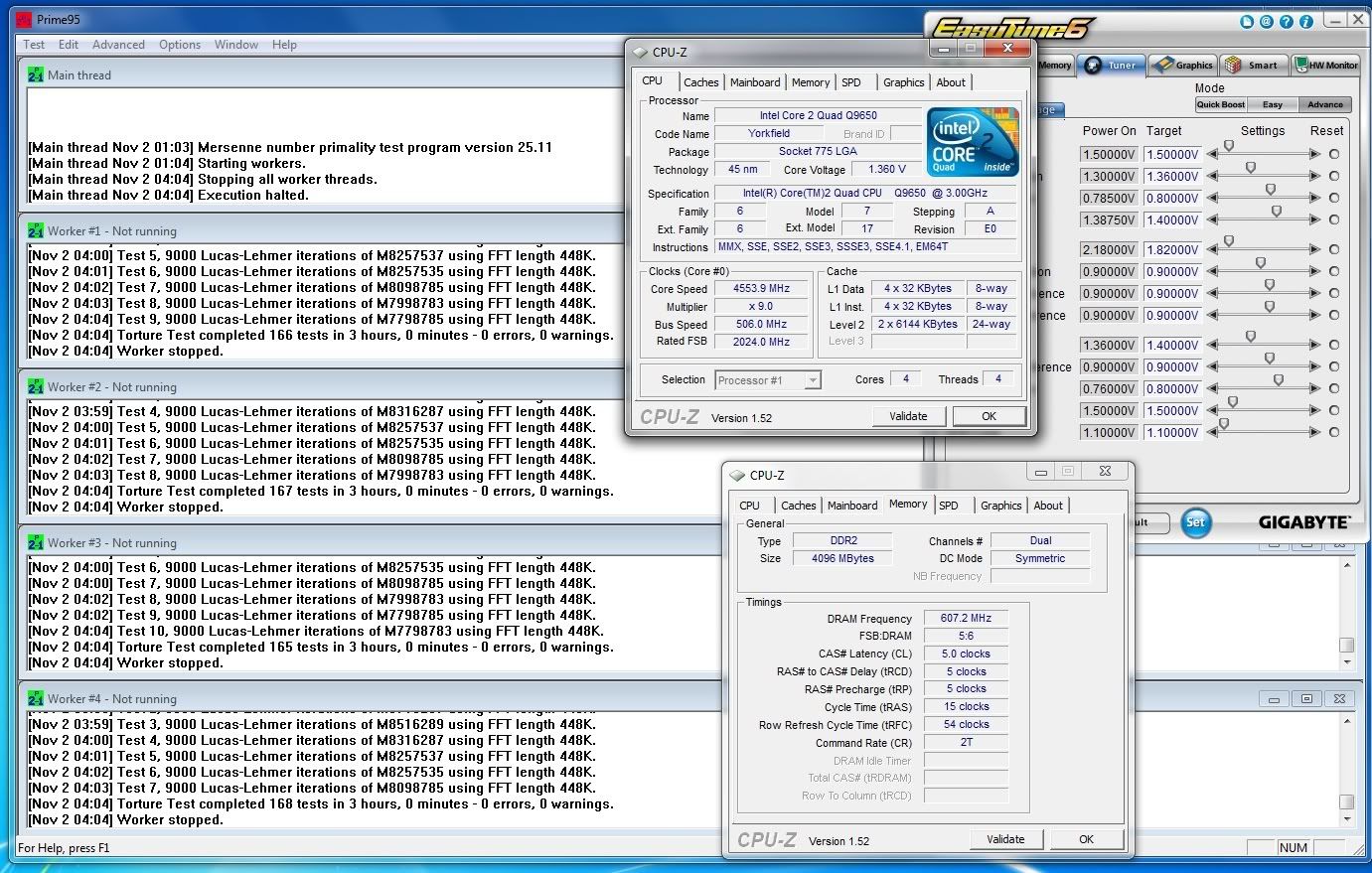Reset the 1.38750V power-on voltage row
Screen dimensions: 1372x873
click(1334, 219)
